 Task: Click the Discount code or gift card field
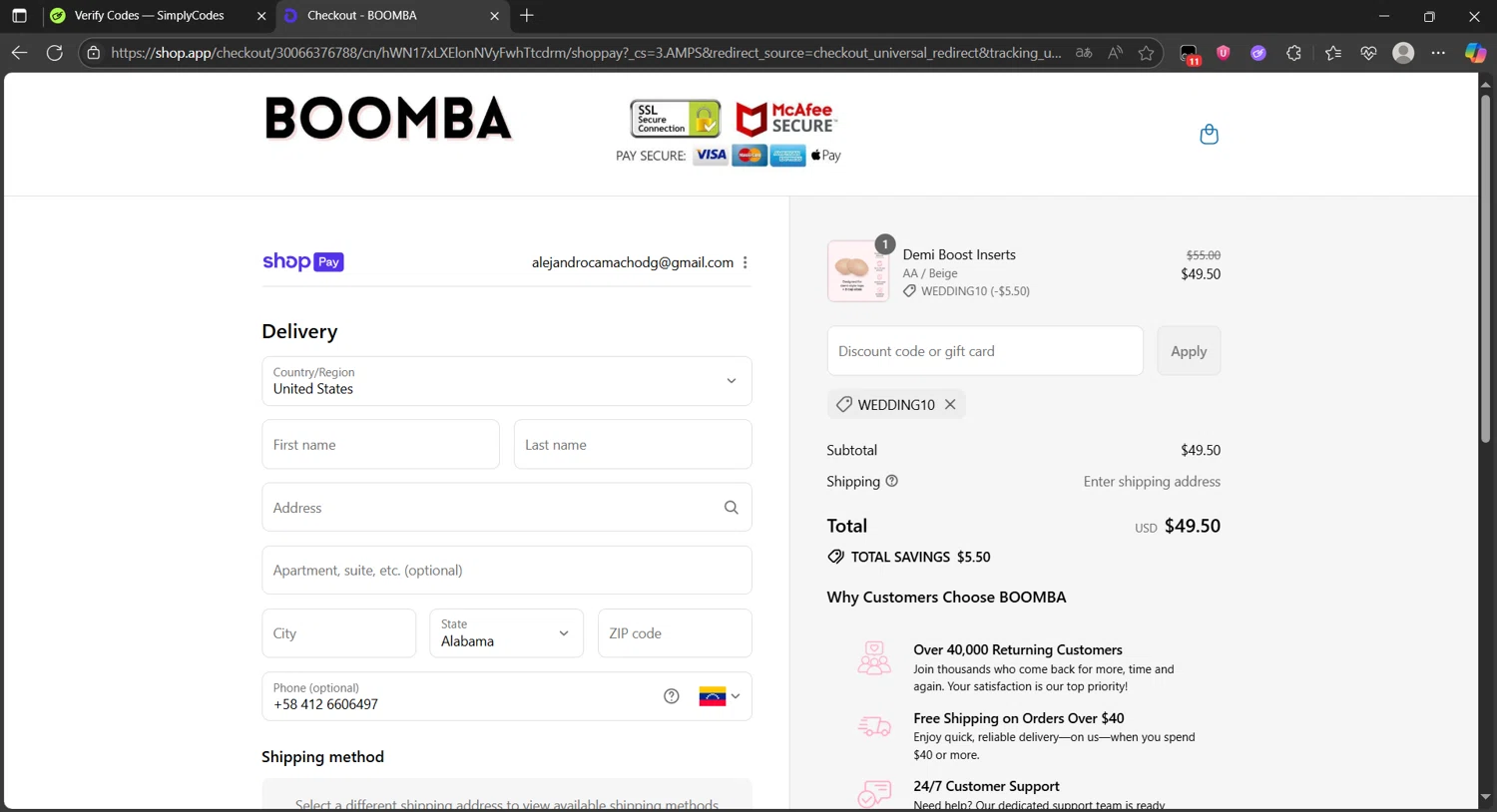(985, 351)
